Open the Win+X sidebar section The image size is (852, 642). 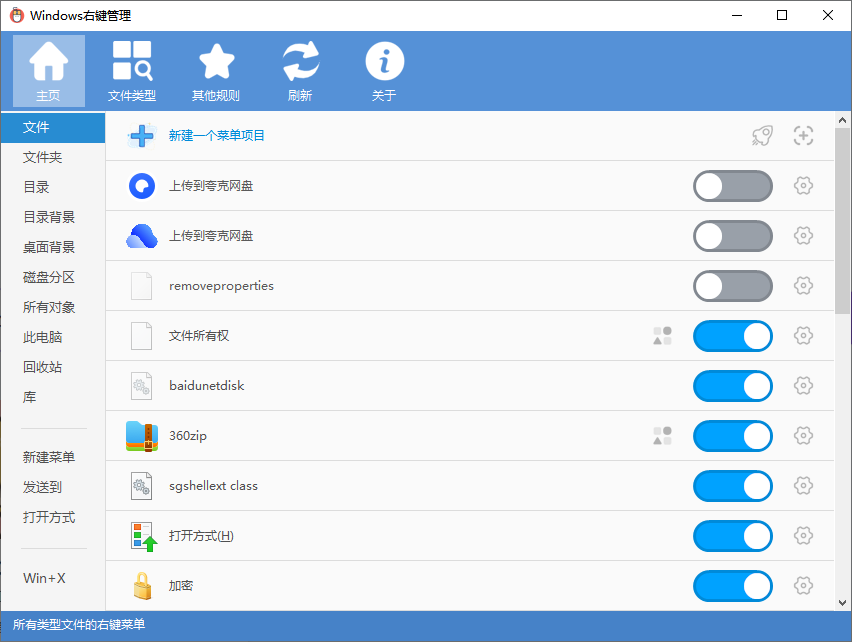click(43, 578)
